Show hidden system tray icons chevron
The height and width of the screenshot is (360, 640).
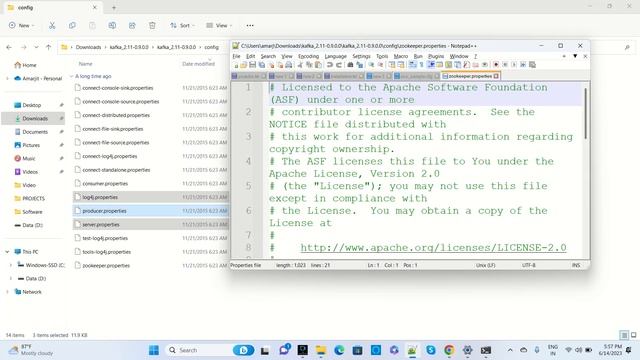tap(510, 350)
